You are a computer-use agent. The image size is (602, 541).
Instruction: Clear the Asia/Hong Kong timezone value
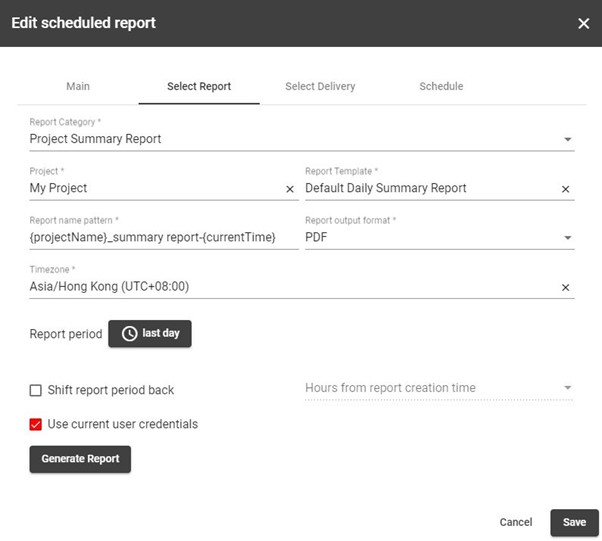[565, 287]
